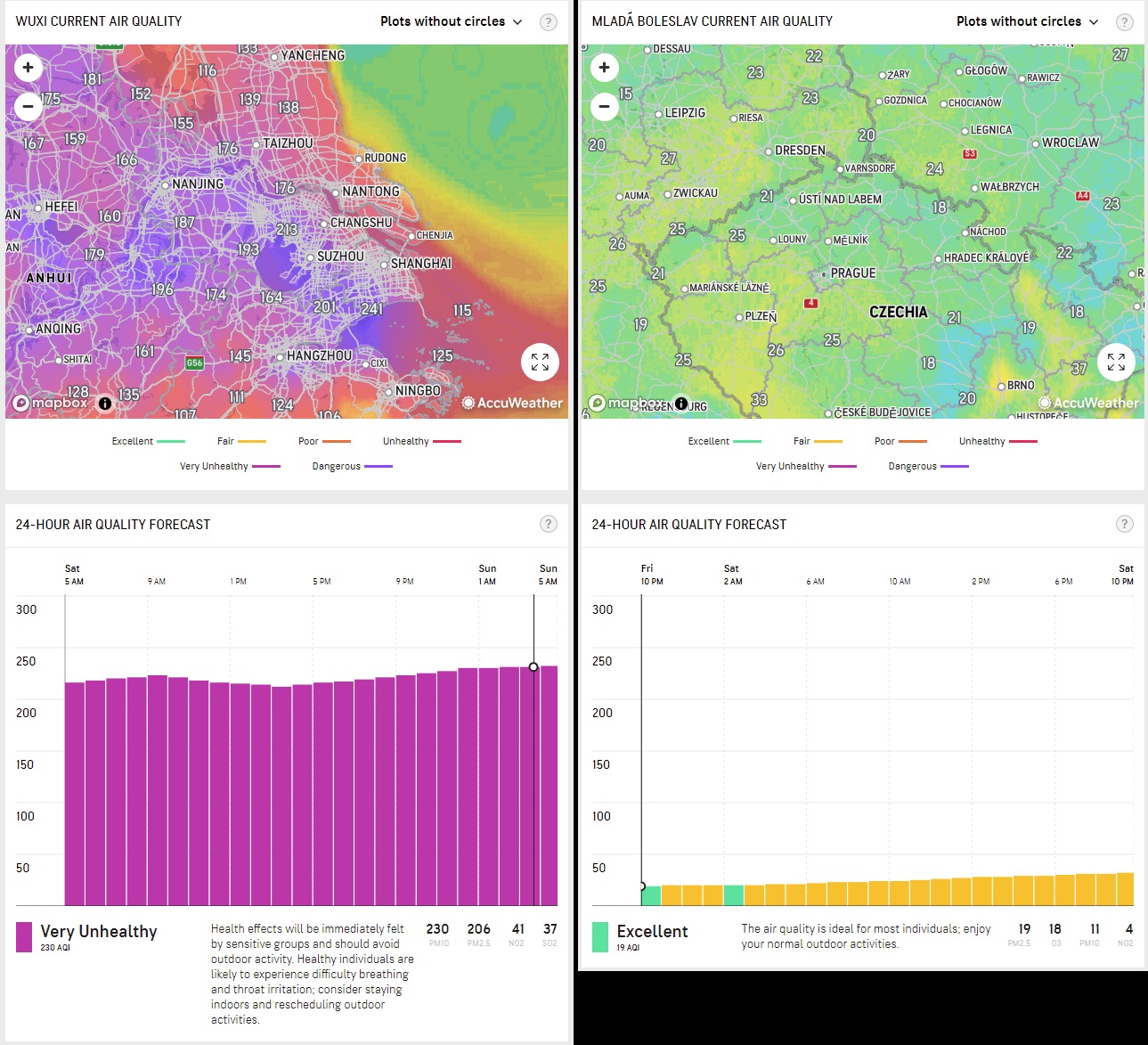Screen dimensions: 1148x1045
Task: Click the Shanghai label on Wuxi map
Action: click(420, 264)
